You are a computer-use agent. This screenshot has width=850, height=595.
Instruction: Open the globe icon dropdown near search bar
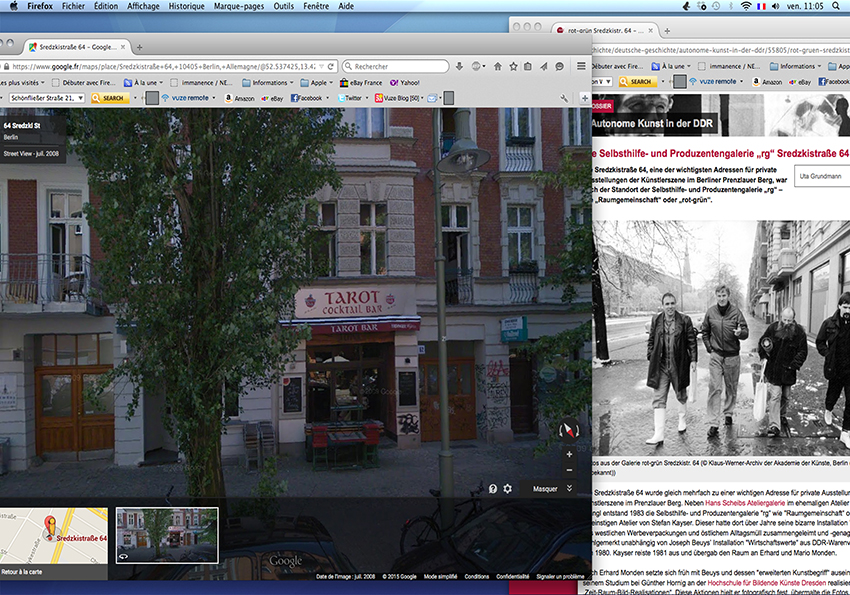click(478, 67)
